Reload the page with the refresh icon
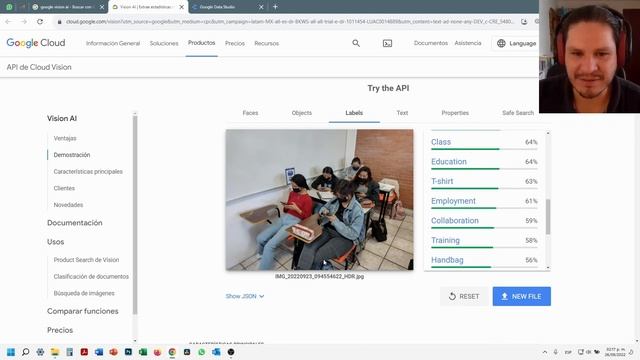This screenshot has width=640, height=360. point(40,22)
